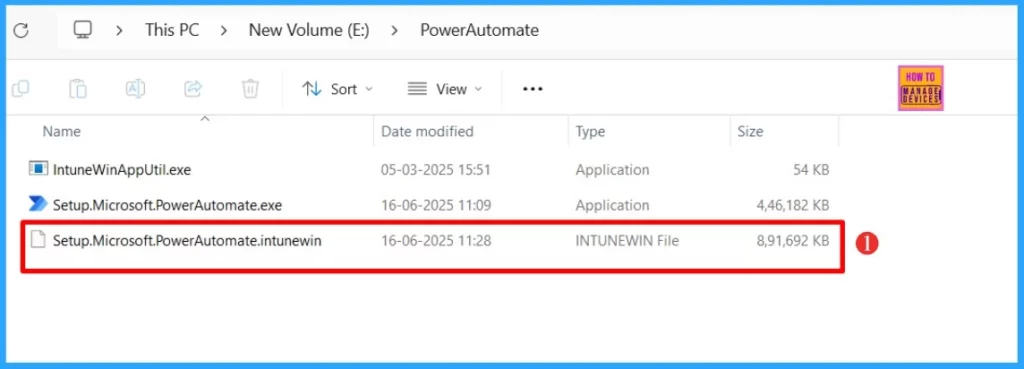Sort by the Date modified column header
1024x369 pixels.
427,131
